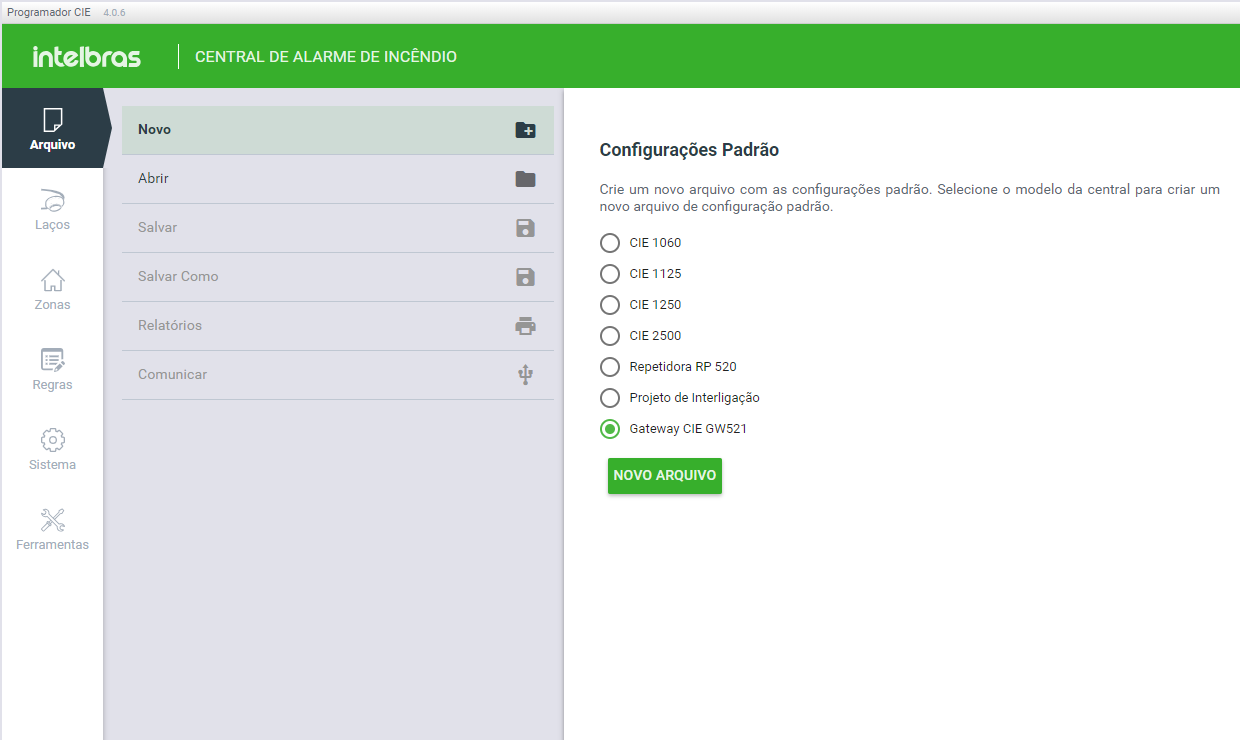
Task: Click the intelbras logo in header
Action: tap(87, 57)
